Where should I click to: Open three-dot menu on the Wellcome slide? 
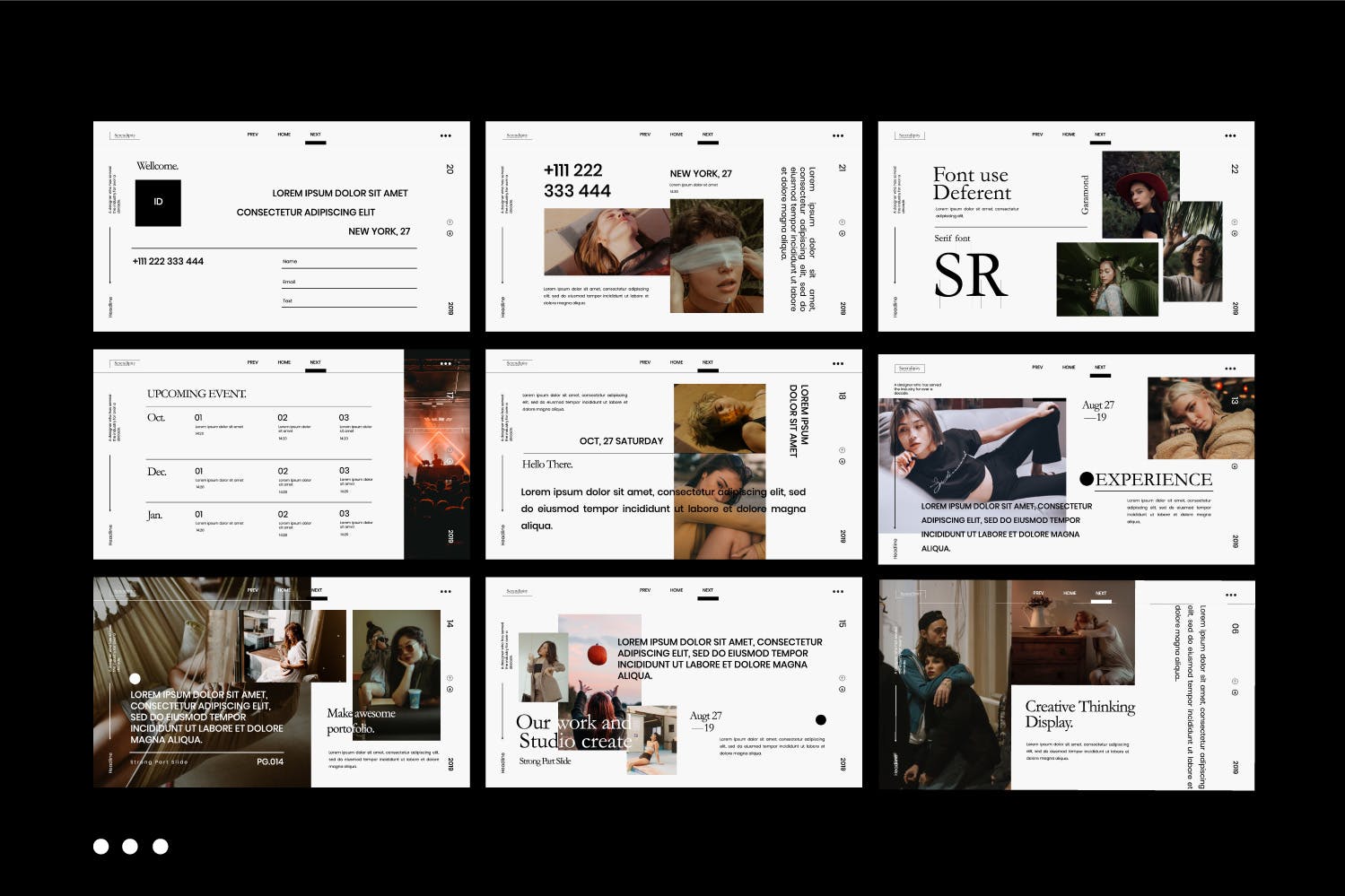446,136
